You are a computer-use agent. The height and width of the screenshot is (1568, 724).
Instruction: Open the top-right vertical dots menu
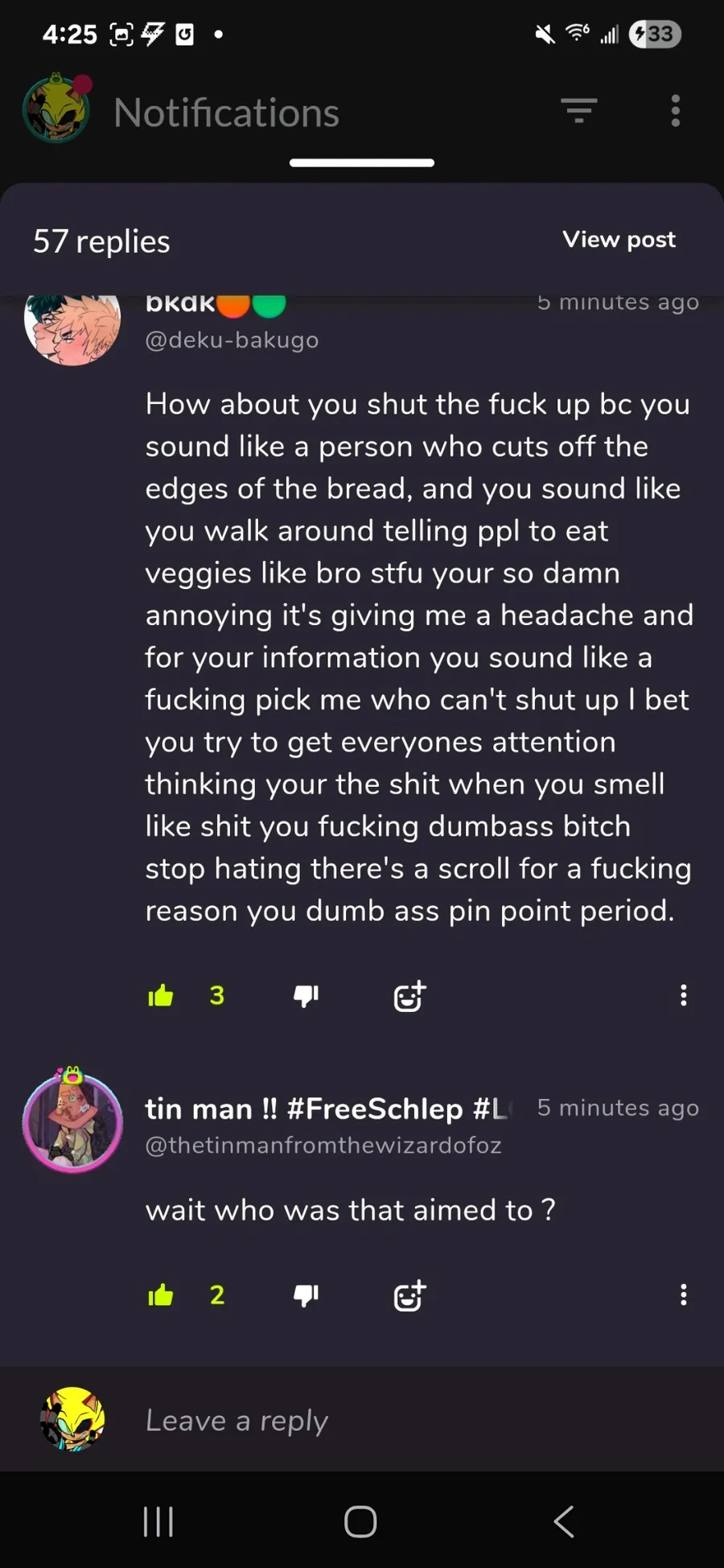(676, 111)
